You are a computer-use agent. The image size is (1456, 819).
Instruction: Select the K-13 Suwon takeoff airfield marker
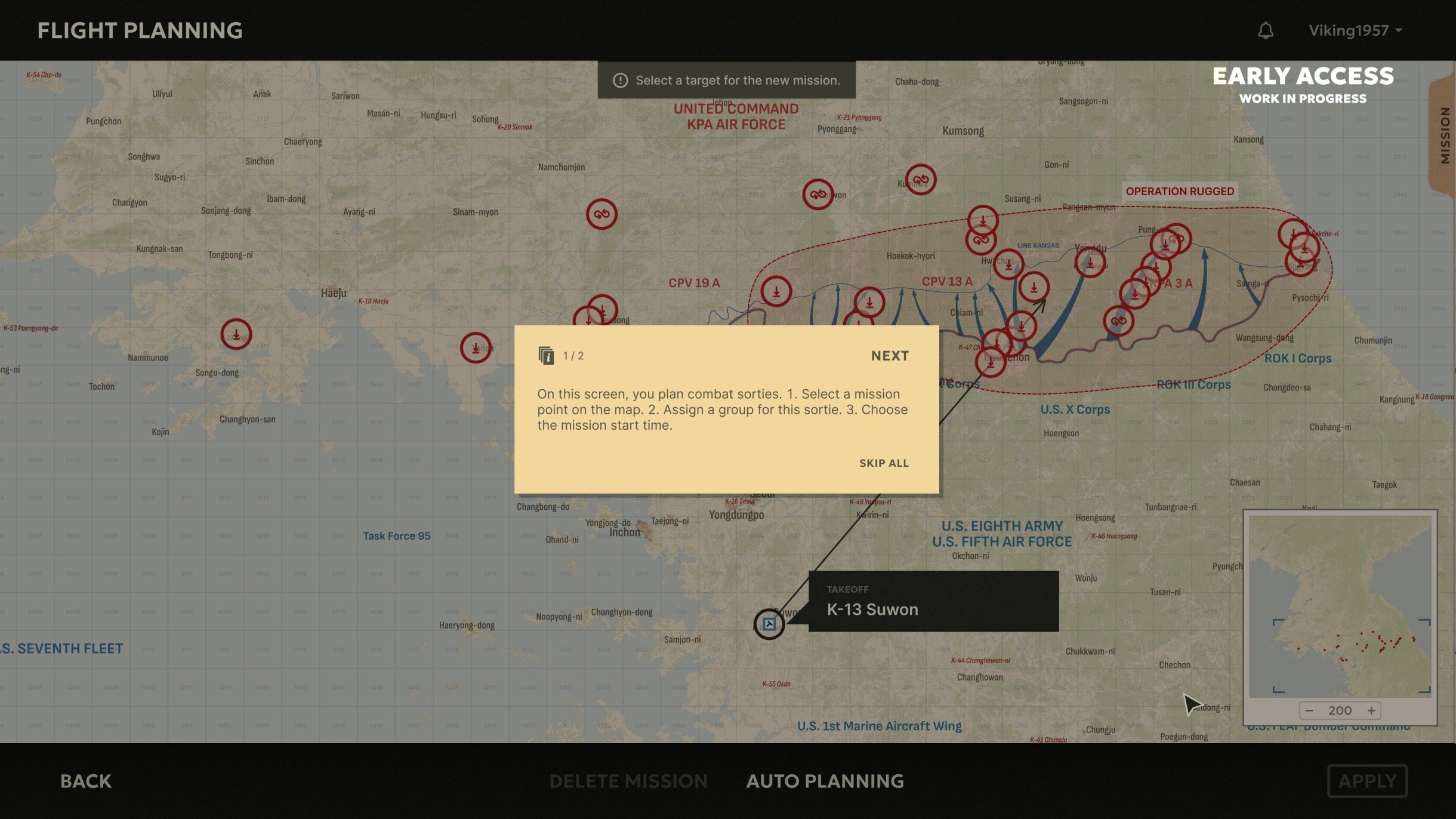click(769, 624)
